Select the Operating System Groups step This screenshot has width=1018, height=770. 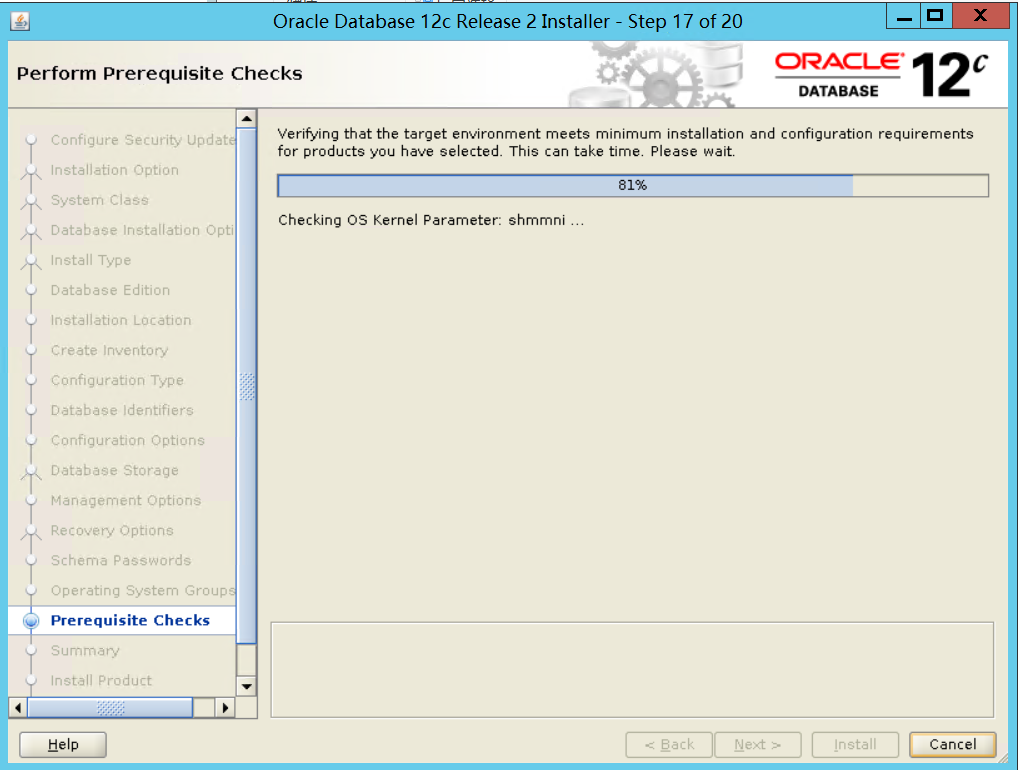pyautogui.click(x=143, y=590)
